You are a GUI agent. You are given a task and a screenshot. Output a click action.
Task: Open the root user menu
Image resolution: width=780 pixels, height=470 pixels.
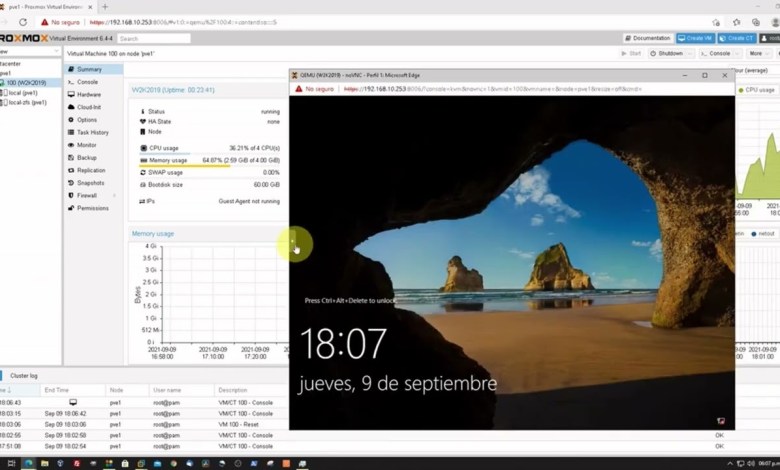pyautogui.click(x=770, y=38)
